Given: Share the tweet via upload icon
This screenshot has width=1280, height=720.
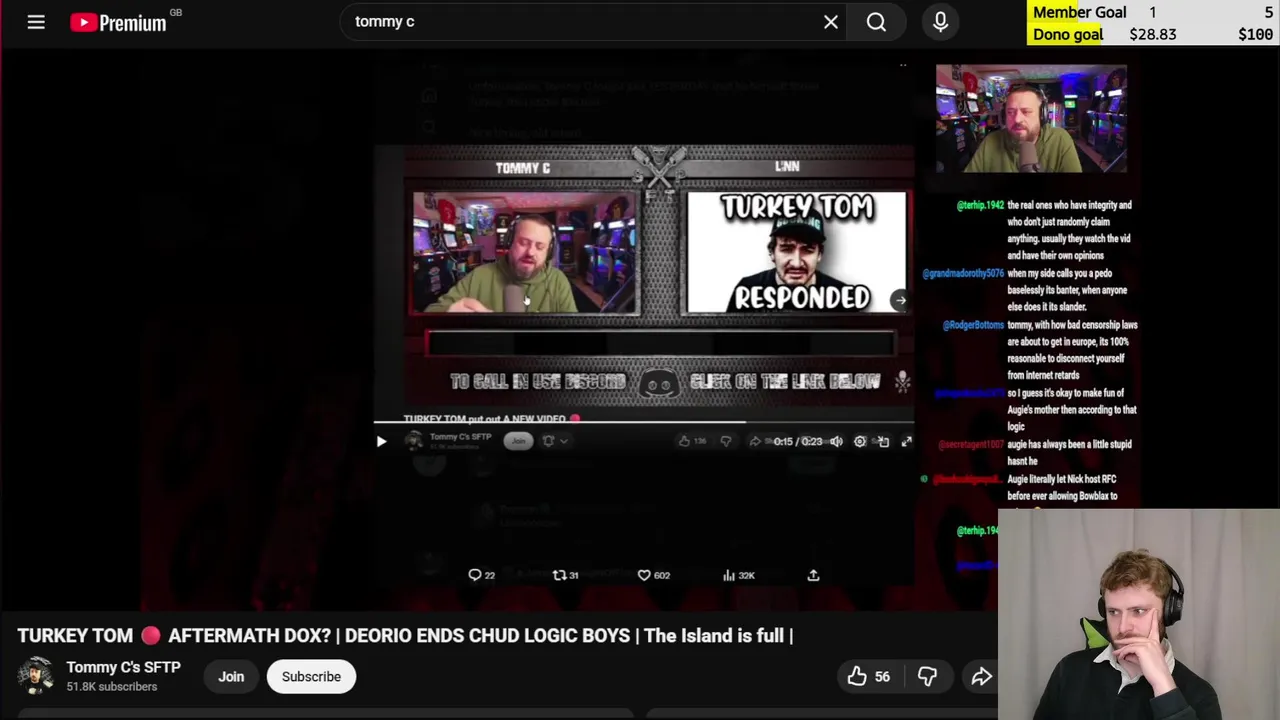Looking at the screenshot, I should point(813,575).
